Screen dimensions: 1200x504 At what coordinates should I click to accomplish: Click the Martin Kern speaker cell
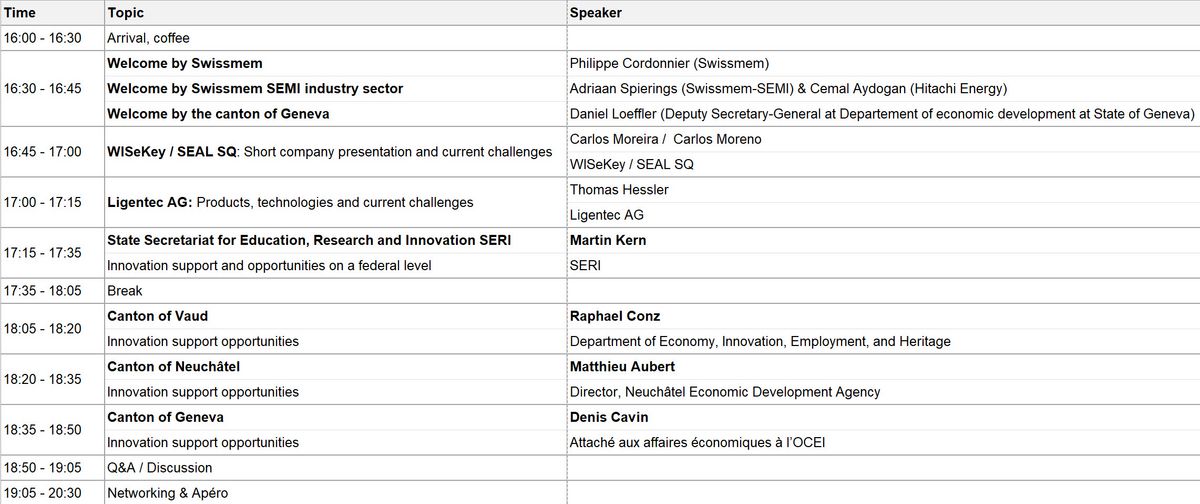point(608,240)
